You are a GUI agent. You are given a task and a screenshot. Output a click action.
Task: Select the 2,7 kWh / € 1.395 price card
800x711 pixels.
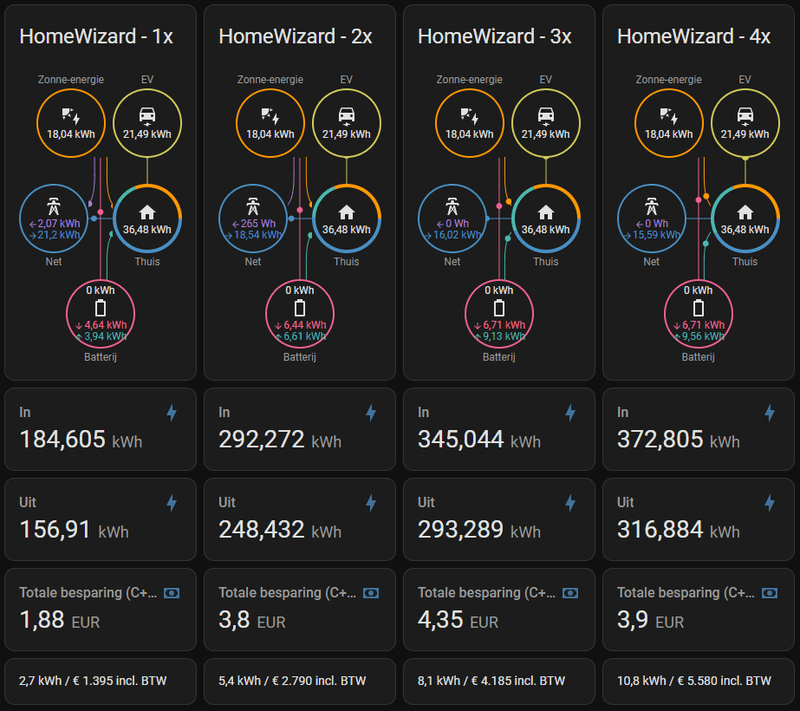pos(98,681)
